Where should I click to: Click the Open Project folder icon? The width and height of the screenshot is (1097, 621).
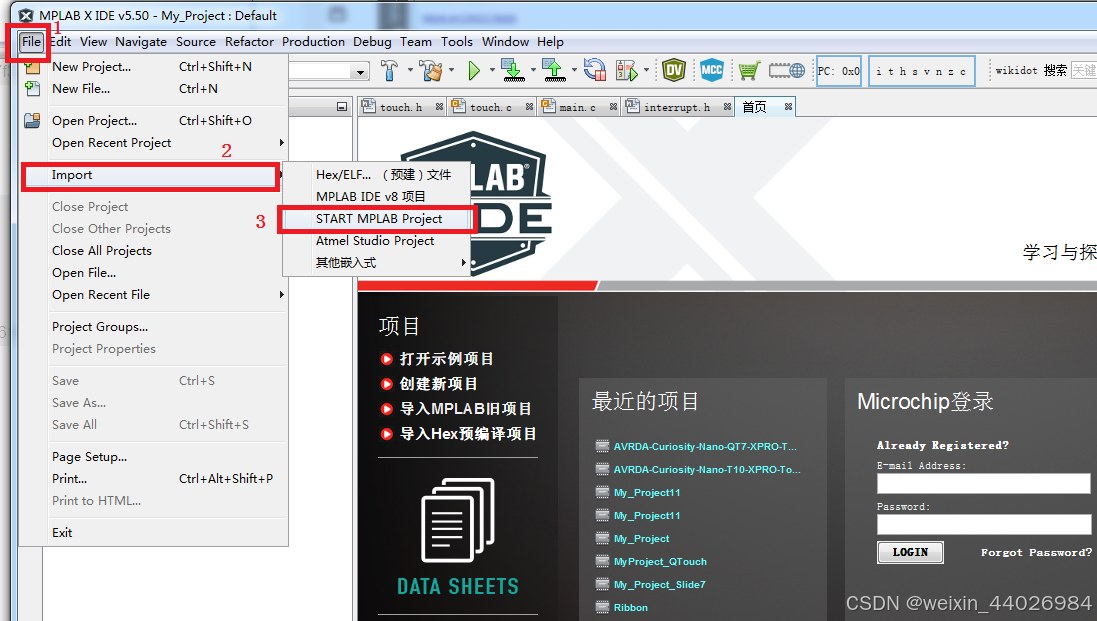[x=32, y=120]
